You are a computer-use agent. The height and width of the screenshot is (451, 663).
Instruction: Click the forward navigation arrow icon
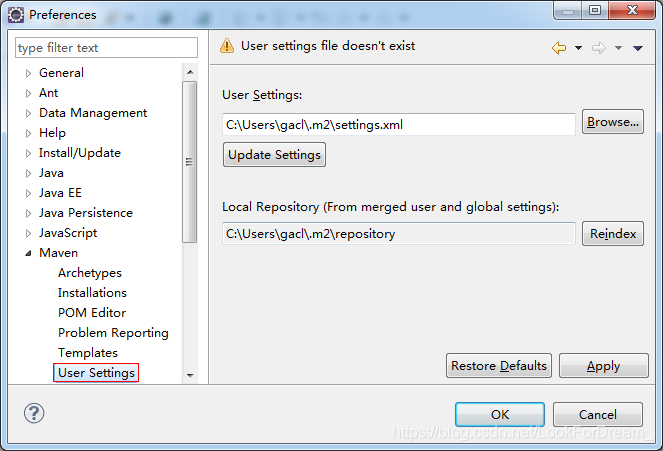tap(599, 48)
